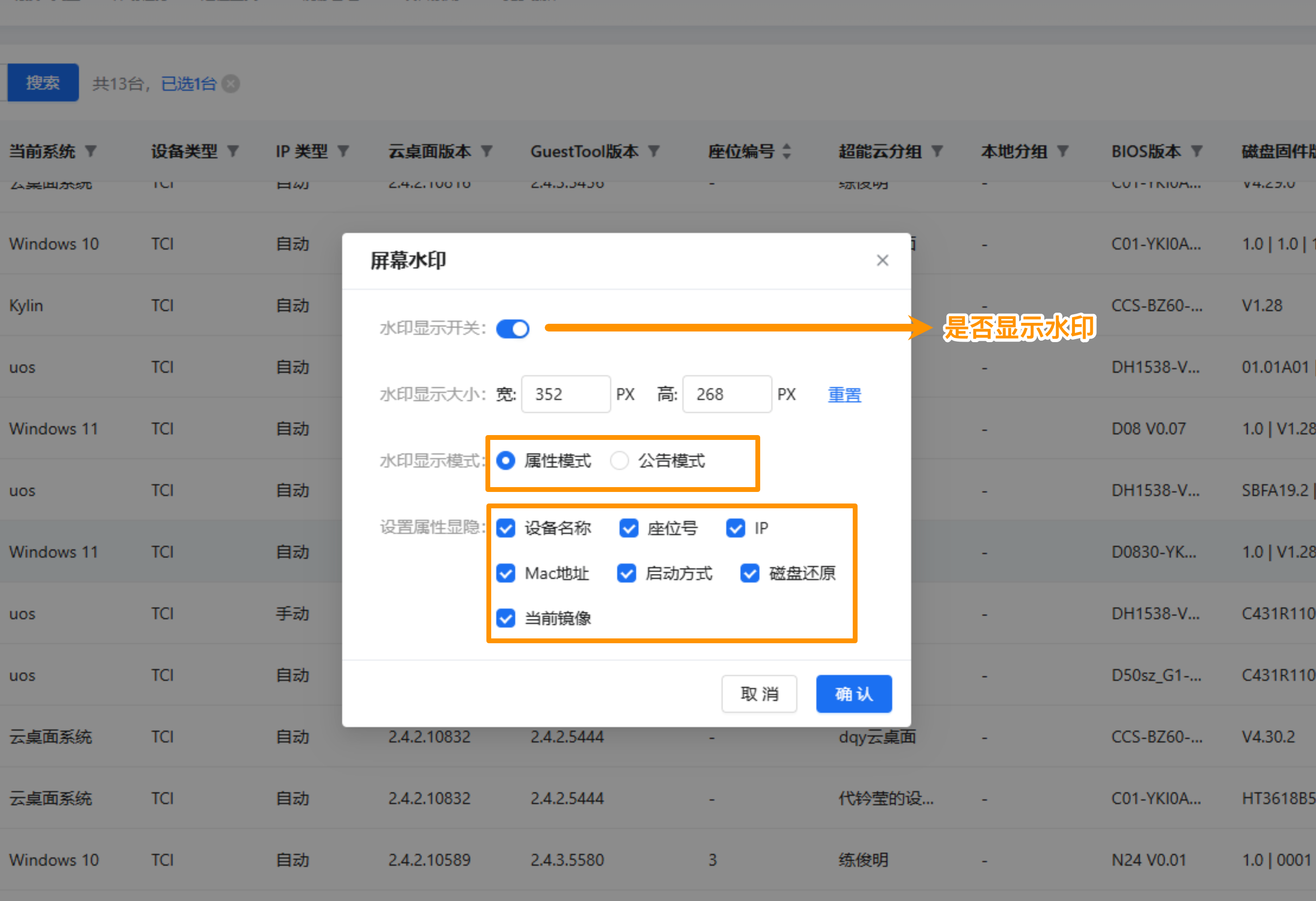The width and height of the screenshot is (1316, 901).
Task: Open filter dropdown for BIOS版本 column
Action: point(1196,151)
